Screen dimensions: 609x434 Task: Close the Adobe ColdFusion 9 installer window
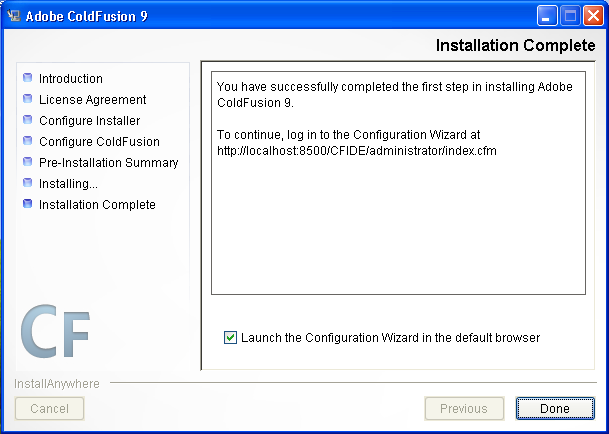pyautogui.click(x=593, y=16)
